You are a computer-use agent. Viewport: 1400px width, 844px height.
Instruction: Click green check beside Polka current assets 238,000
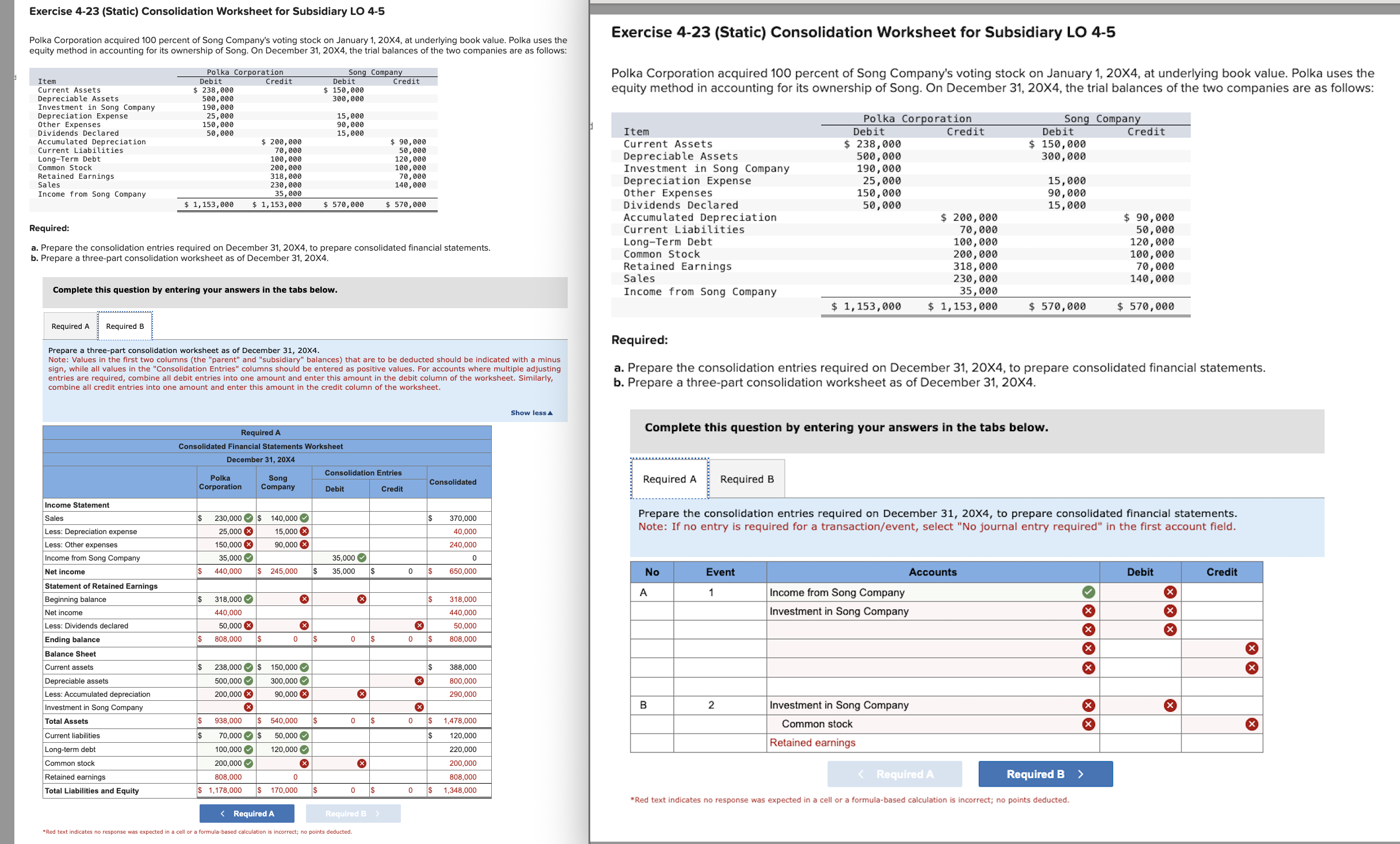(x=248, y=667)
